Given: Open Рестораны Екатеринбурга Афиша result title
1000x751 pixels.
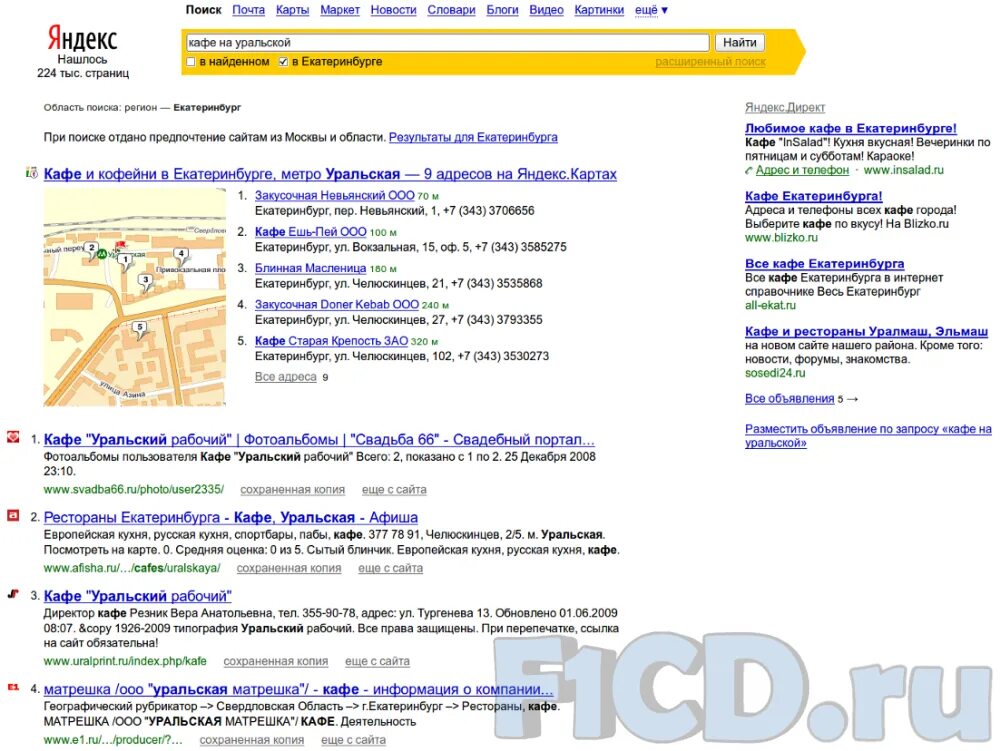Looking at the screenshot, I should (x=231, y=518).
